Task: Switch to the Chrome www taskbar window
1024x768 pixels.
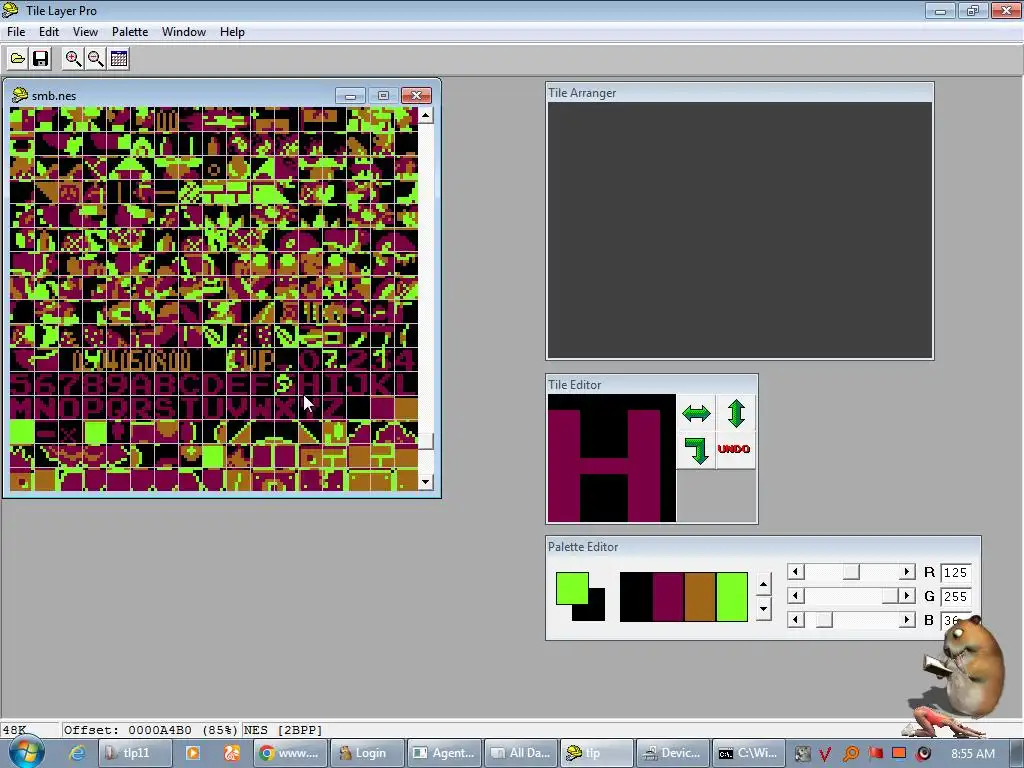Action: (x=289, y=753)
